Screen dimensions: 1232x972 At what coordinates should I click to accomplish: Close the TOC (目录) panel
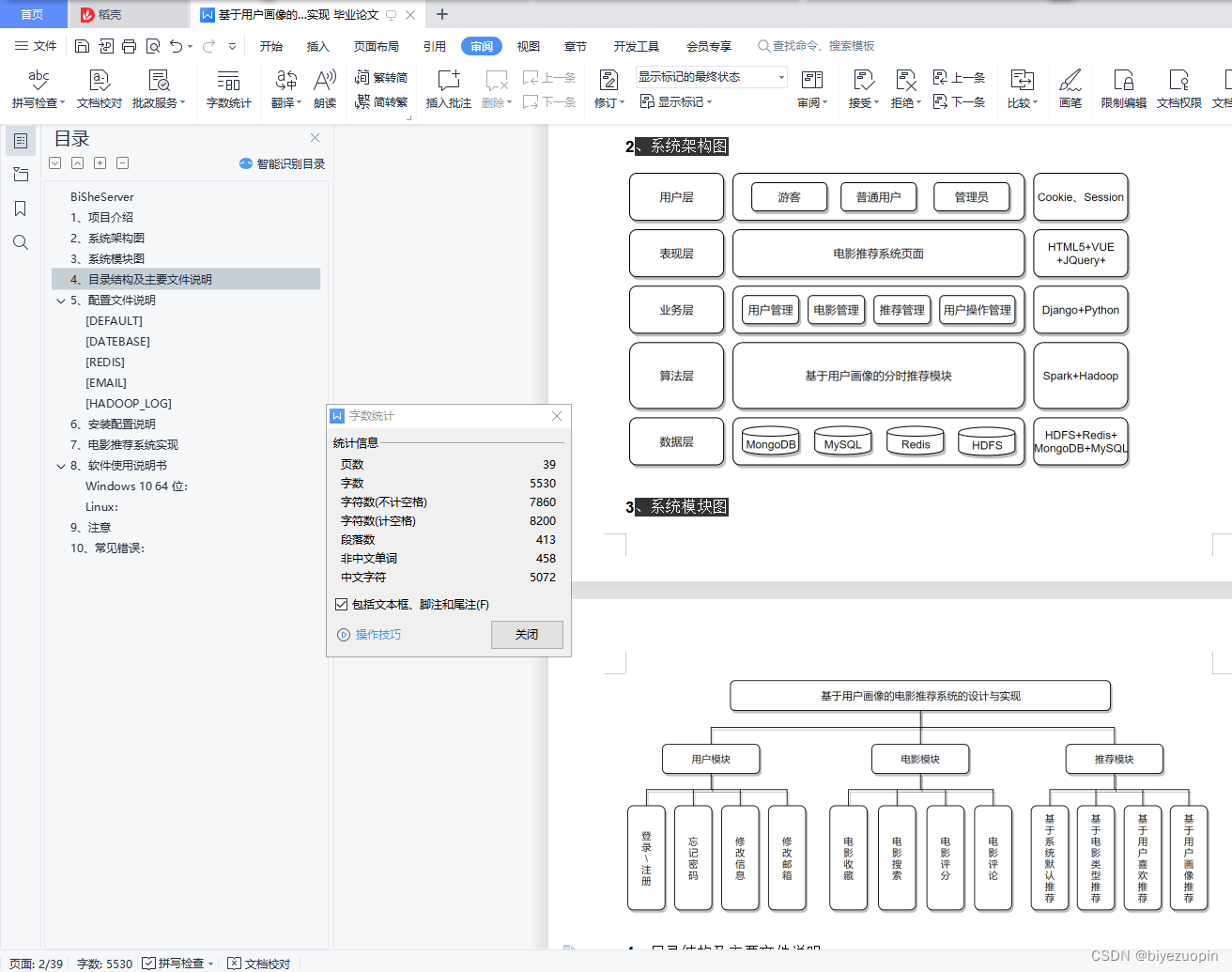(x=315, y=138)
